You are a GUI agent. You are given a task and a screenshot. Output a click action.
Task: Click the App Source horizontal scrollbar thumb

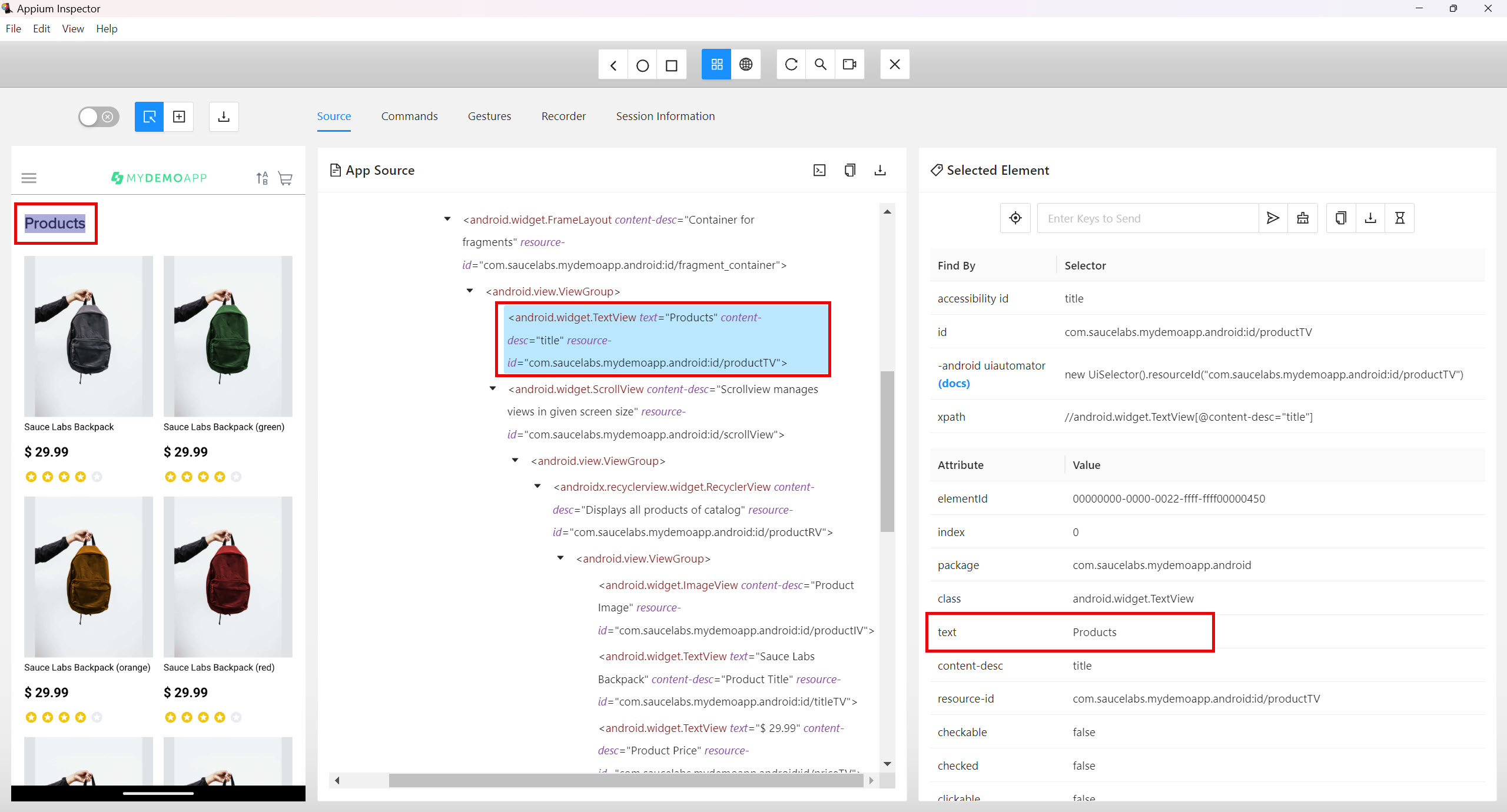pyautogui.click(x=626, y=780)
